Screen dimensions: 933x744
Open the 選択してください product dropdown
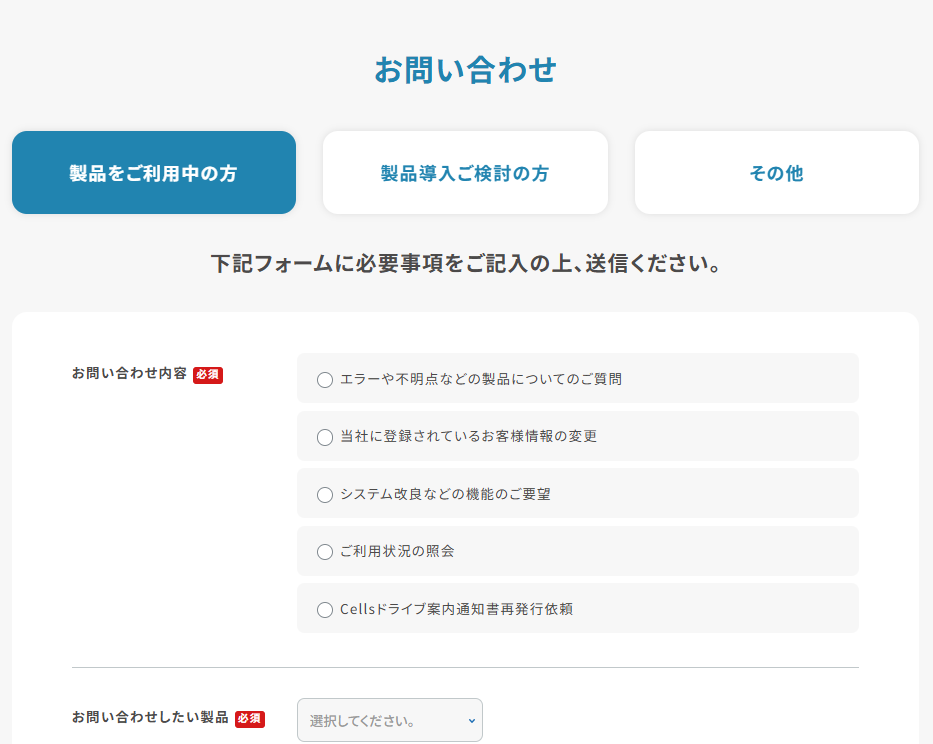tap(390, 720)
